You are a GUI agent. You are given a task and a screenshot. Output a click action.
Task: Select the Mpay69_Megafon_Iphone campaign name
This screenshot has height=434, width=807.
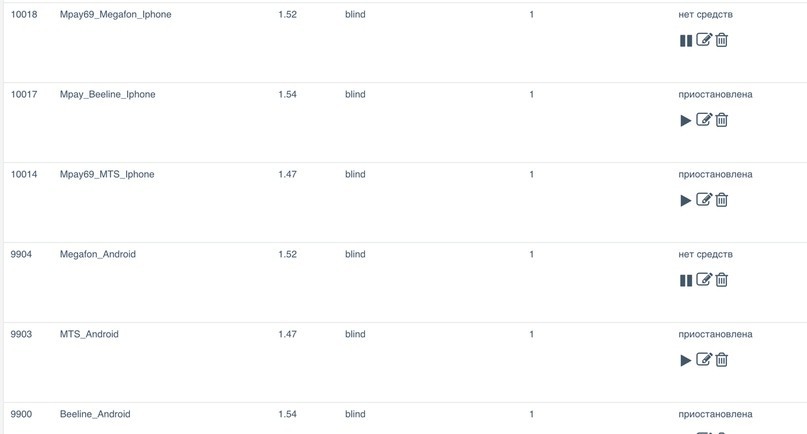tap(115, 14)
